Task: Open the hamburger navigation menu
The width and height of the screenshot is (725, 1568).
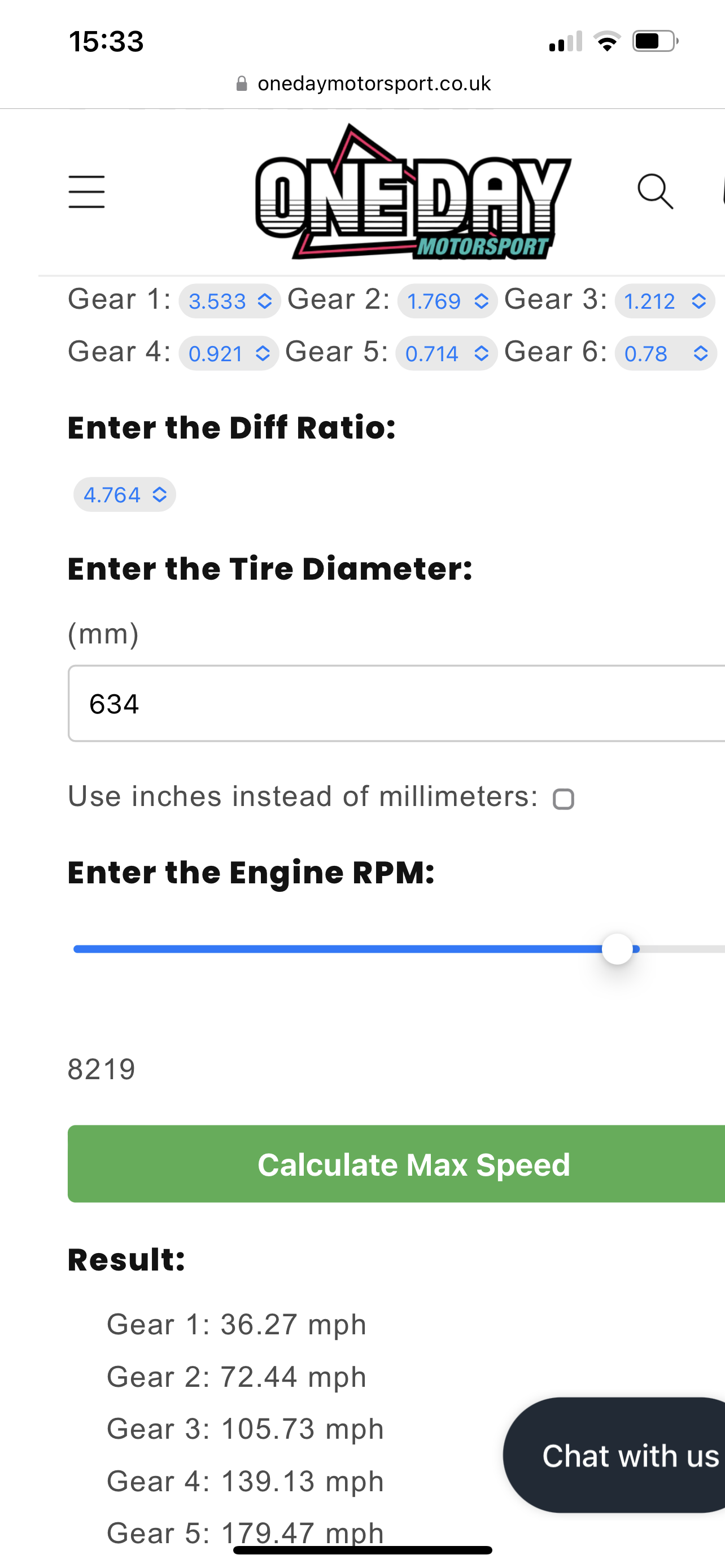Action: pos(86,192)
